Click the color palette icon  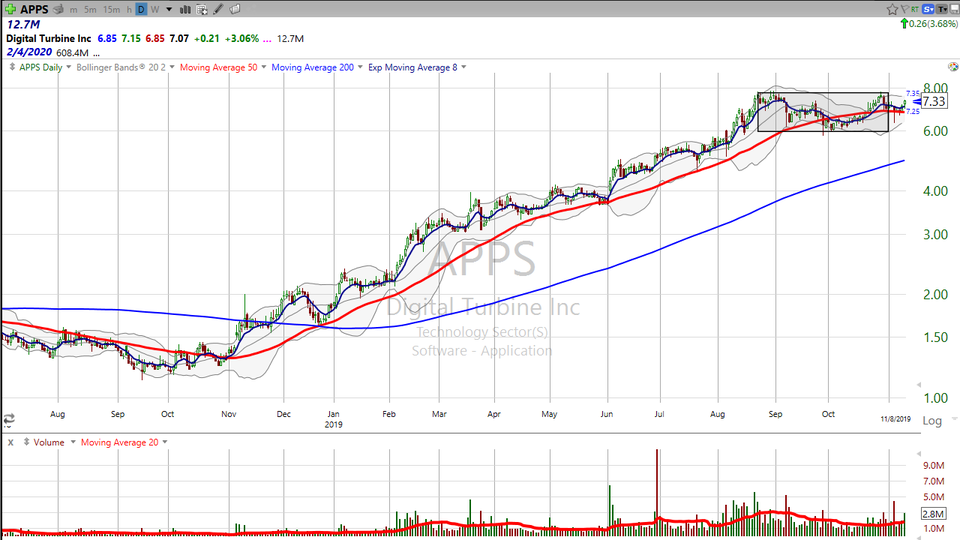tap(953, 67)
